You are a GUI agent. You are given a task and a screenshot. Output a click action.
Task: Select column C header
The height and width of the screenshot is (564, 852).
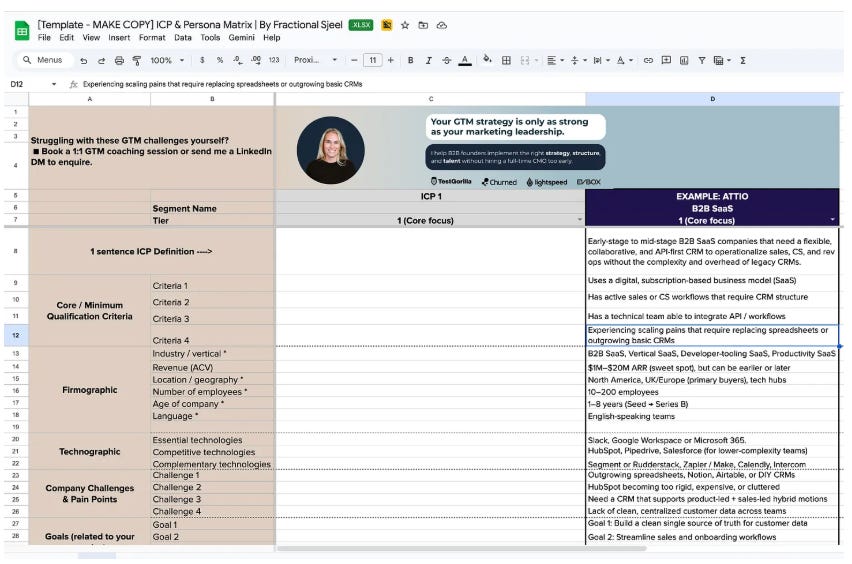pos(430,99)
